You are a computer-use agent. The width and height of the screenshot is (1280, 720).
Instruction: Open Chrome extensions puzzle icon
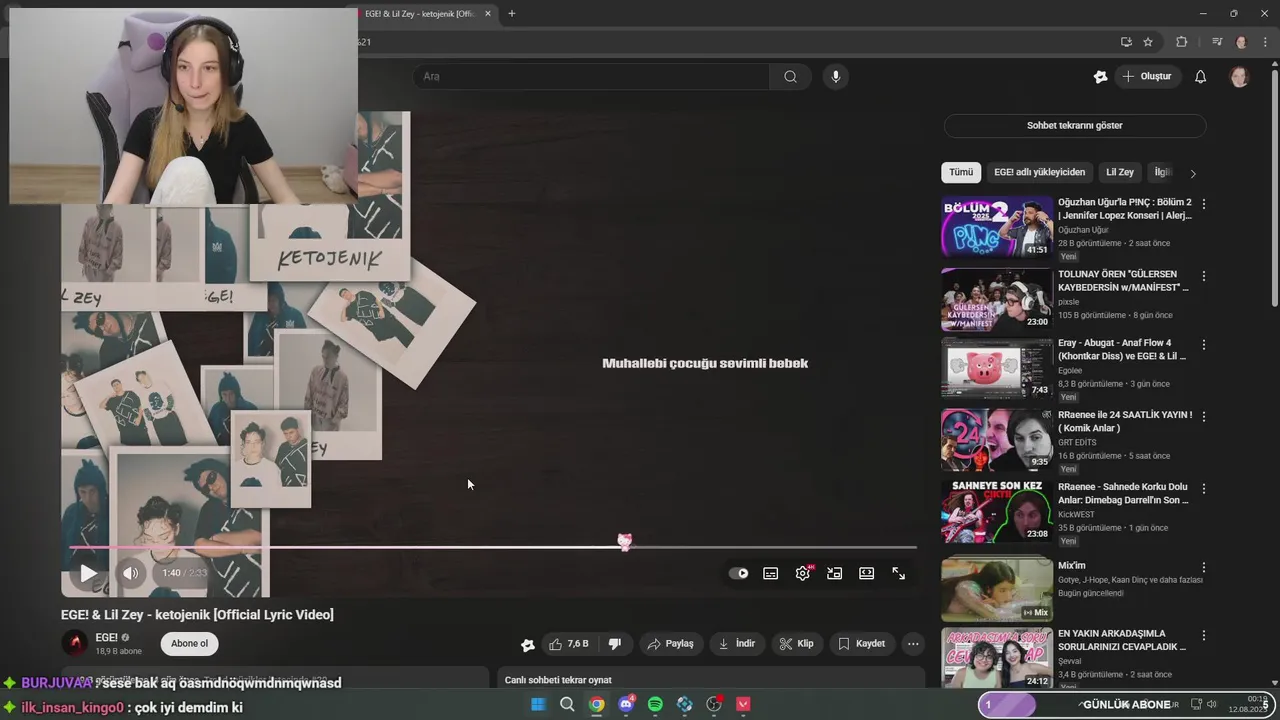[1182, 42]
